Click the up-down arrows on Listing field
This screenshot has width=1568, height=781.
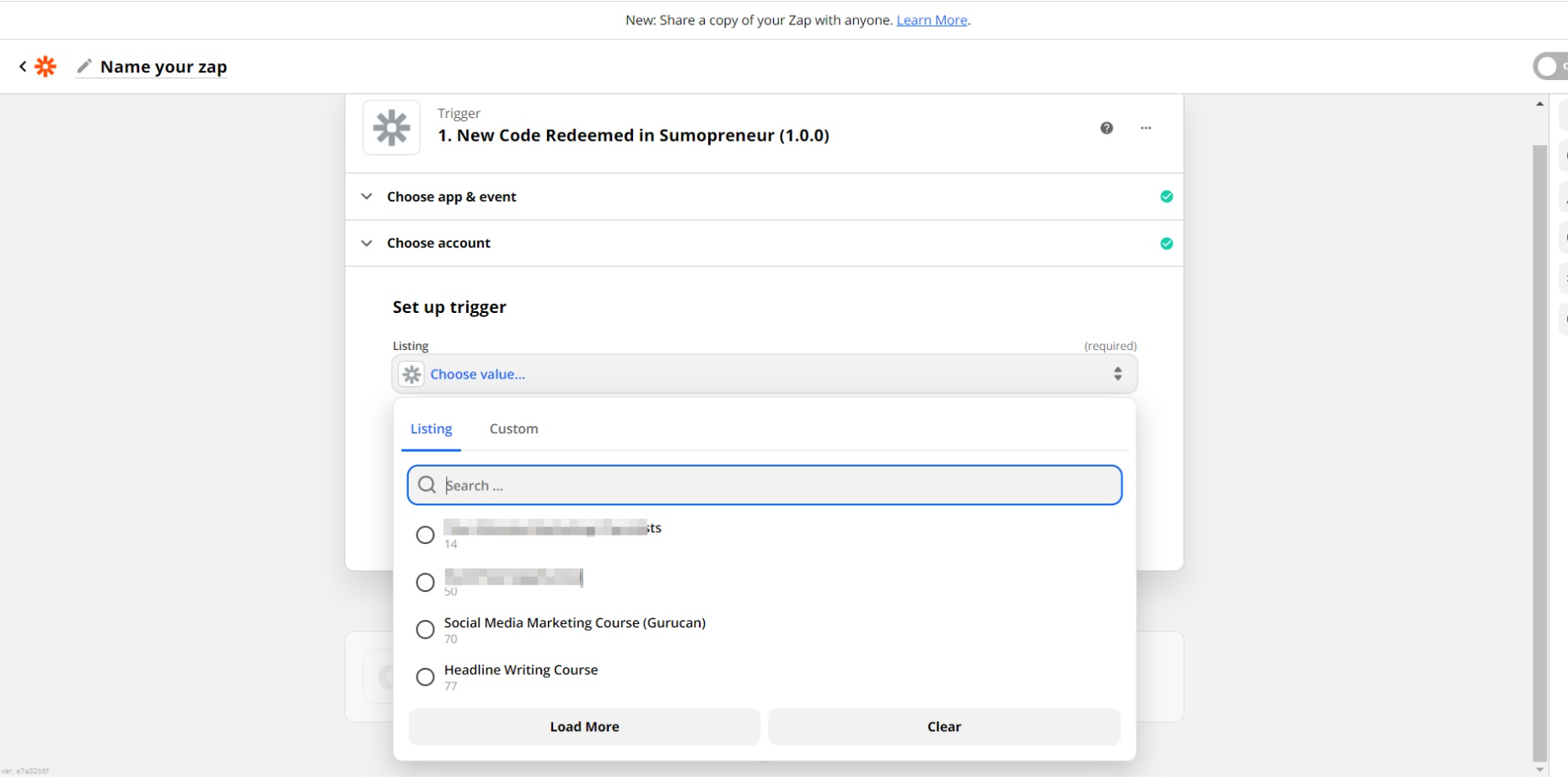click(x=1117, y=374)
